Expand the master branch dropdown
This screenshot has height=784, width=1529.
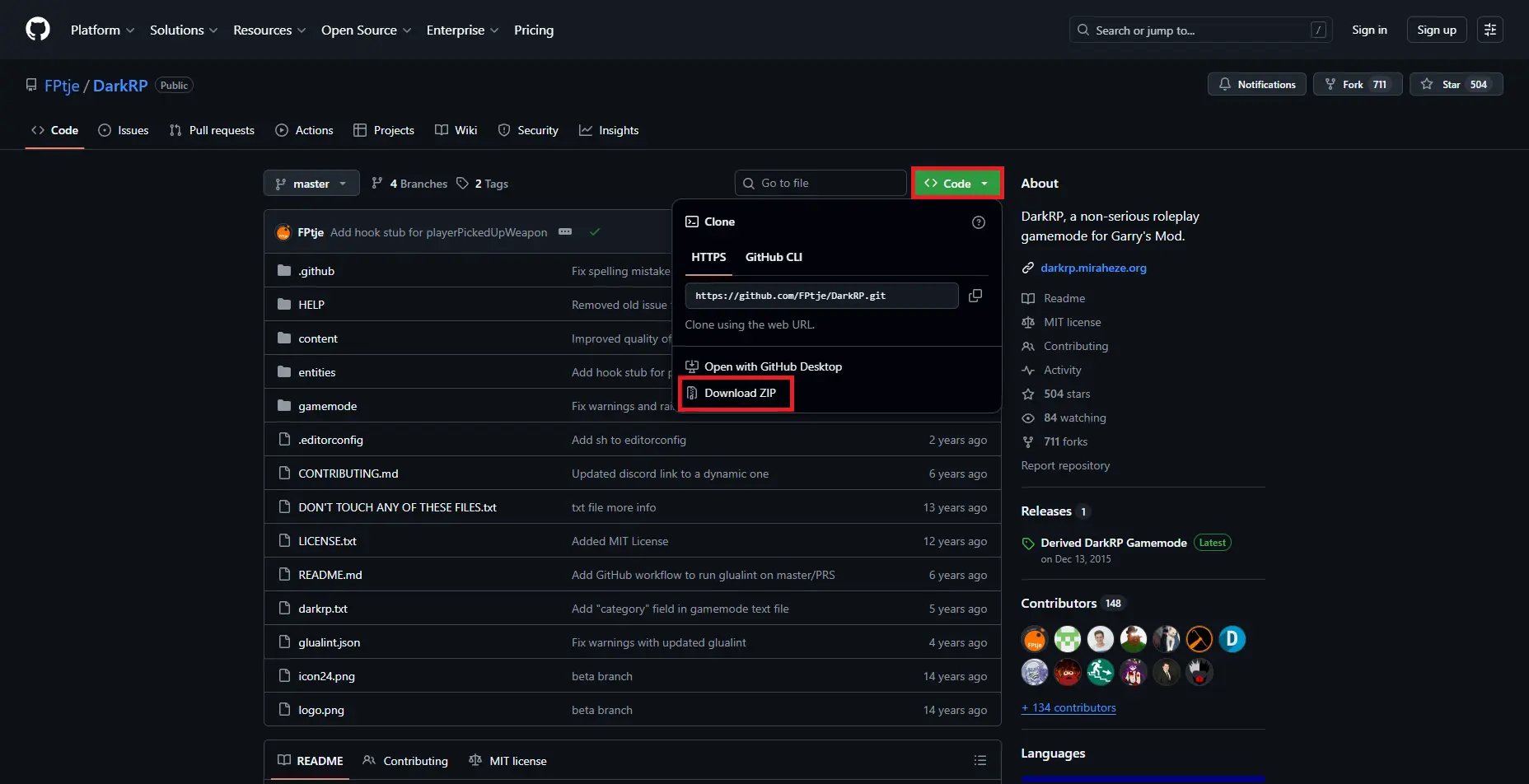click(x=311, y=184)
